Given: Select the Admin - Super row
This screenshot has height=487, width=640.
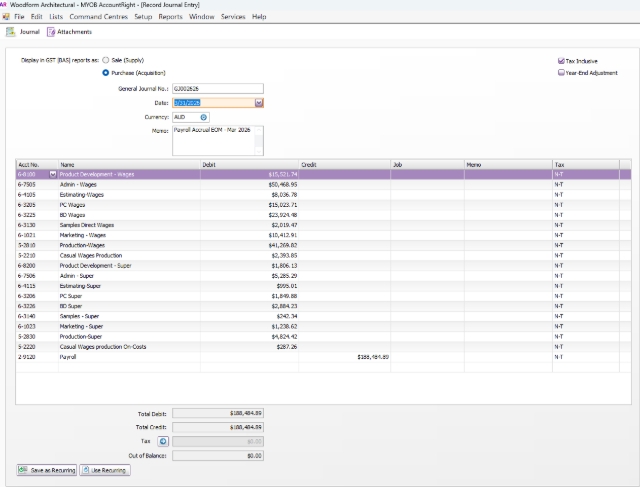Looking at the screenshot, I should (323, 276).
